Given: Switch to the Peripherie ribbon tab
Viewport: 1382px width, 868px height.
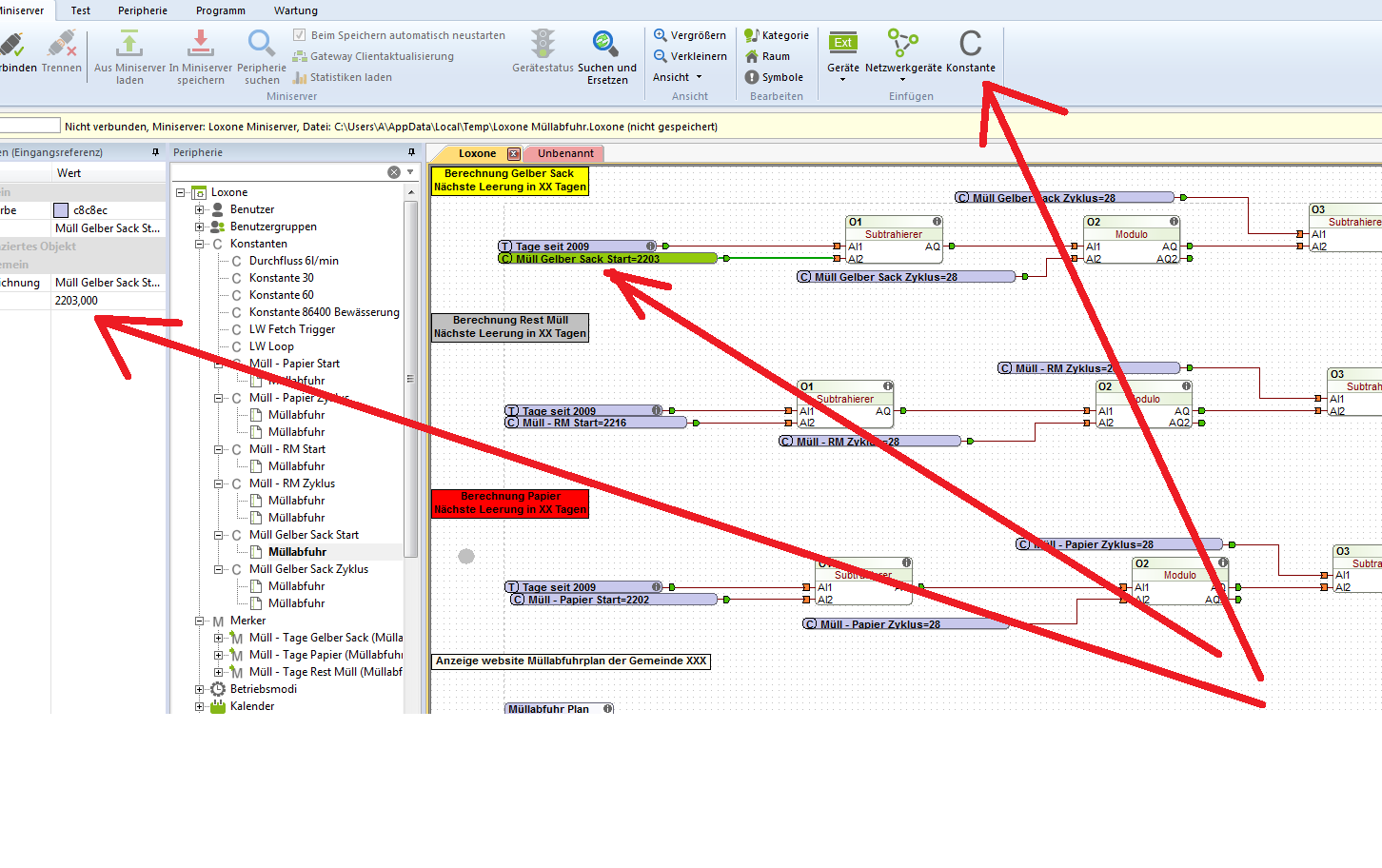Looking at the screenshot, I should [x=143, y=10].
